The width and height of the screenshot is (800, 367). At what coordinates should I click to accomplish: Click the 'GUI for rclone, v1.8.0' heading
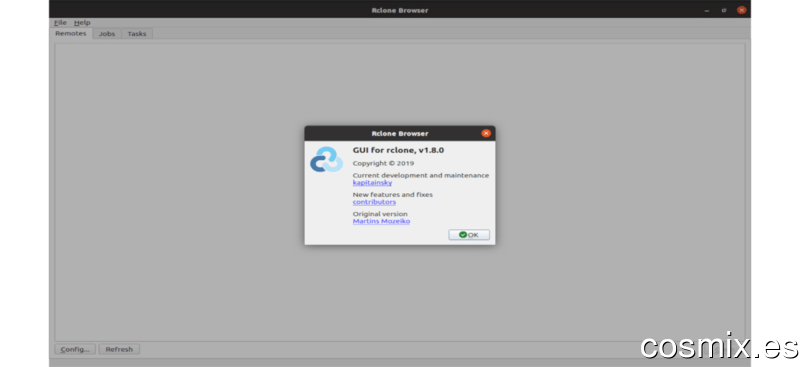(x=398, y=151)
